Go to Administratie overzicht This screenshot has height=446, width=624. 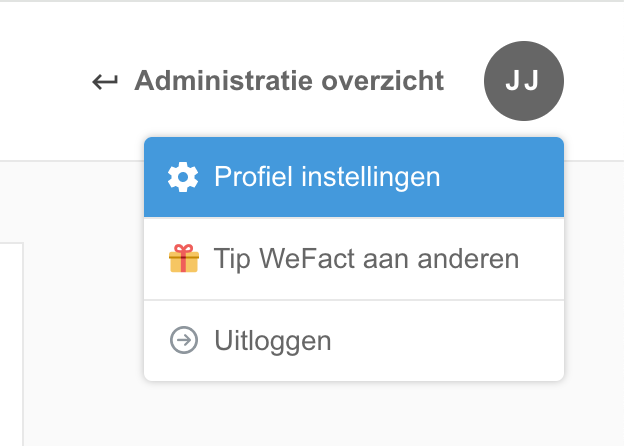288,81
